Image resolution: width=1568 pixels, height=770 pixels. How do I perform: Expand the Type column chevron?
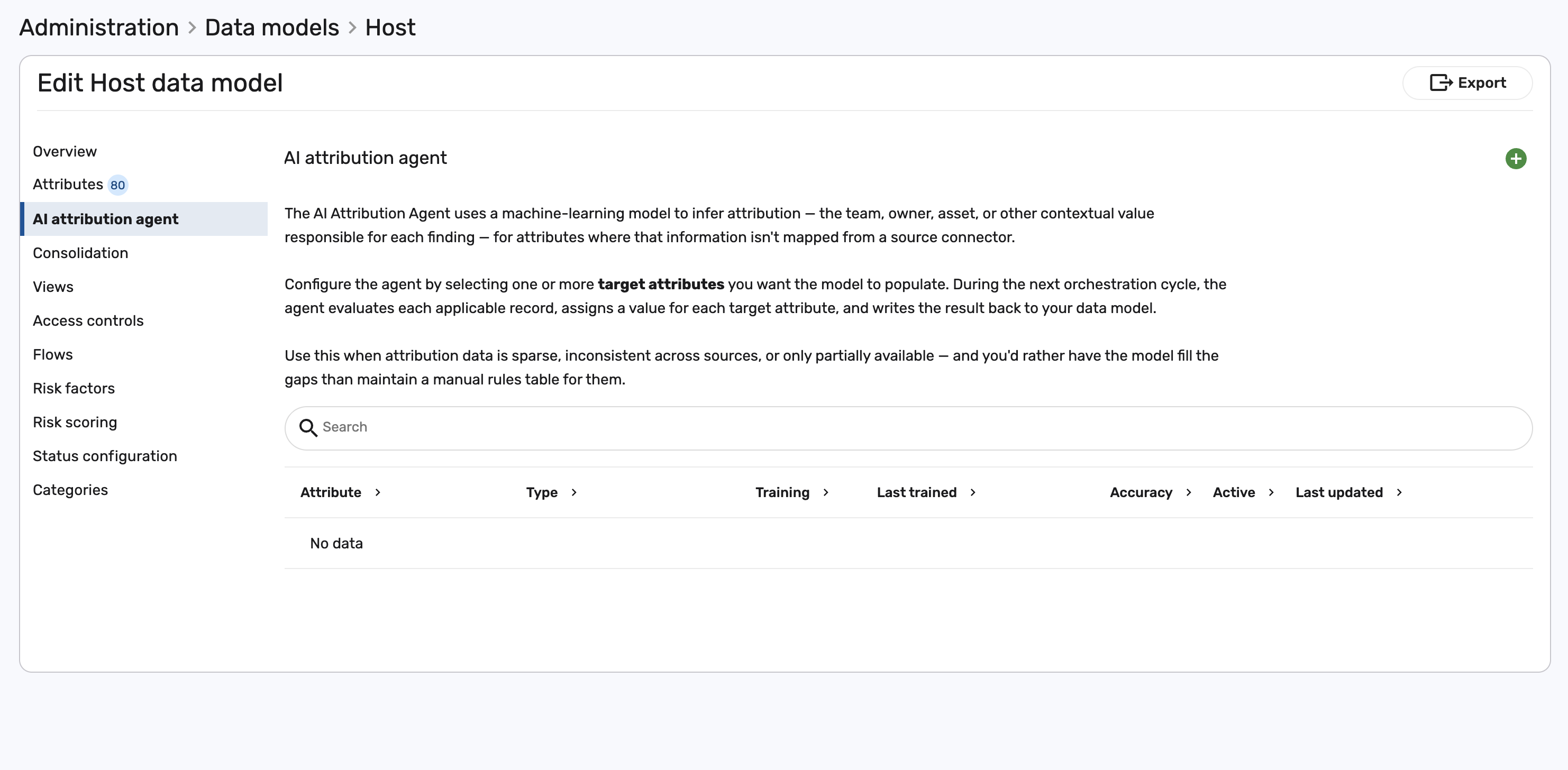coord(573,492)
